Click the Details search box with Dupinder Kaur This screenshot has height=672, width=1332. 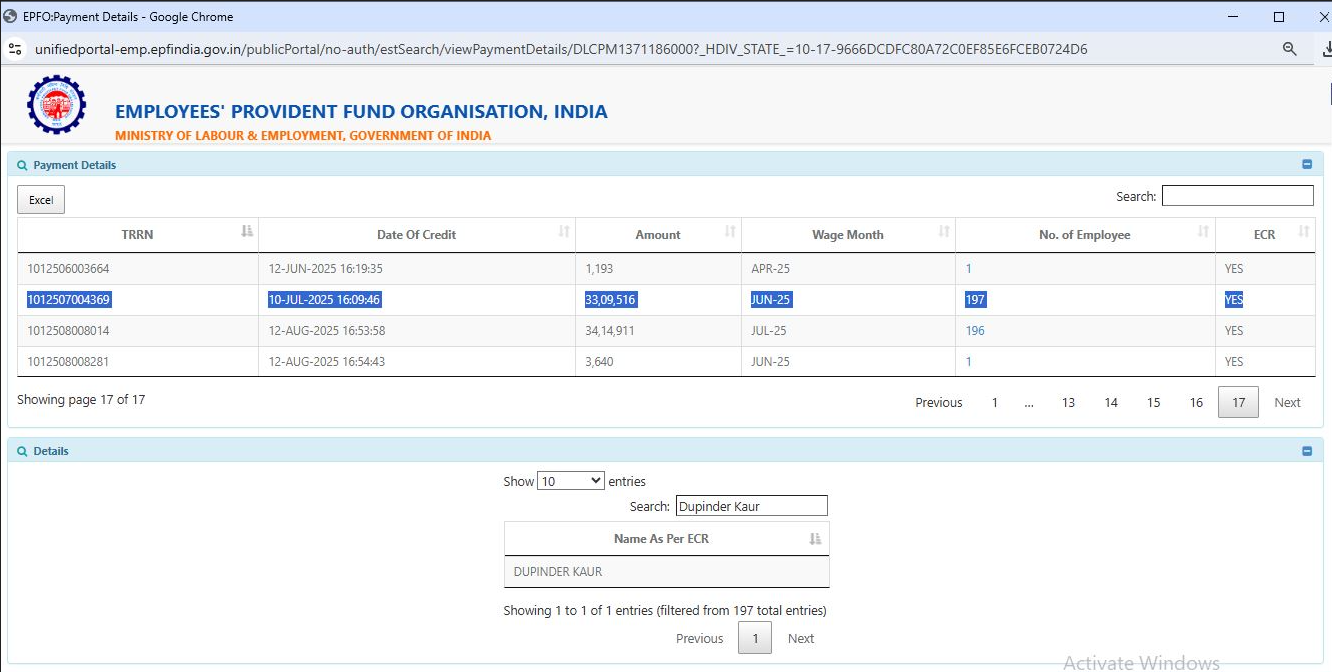(x=751, y=506)
